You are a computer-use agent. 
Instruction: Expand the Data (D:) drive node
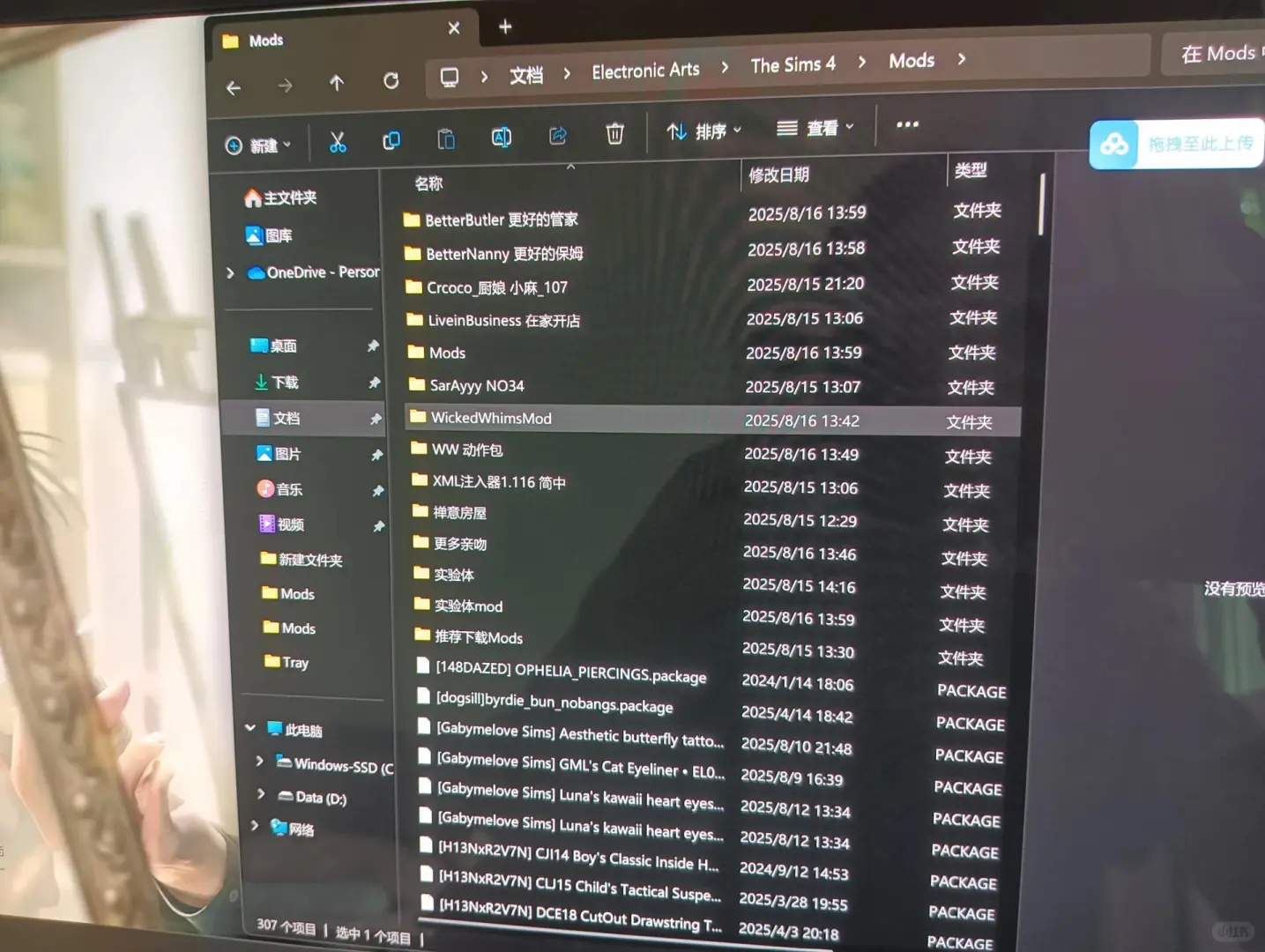click(261, 794)
